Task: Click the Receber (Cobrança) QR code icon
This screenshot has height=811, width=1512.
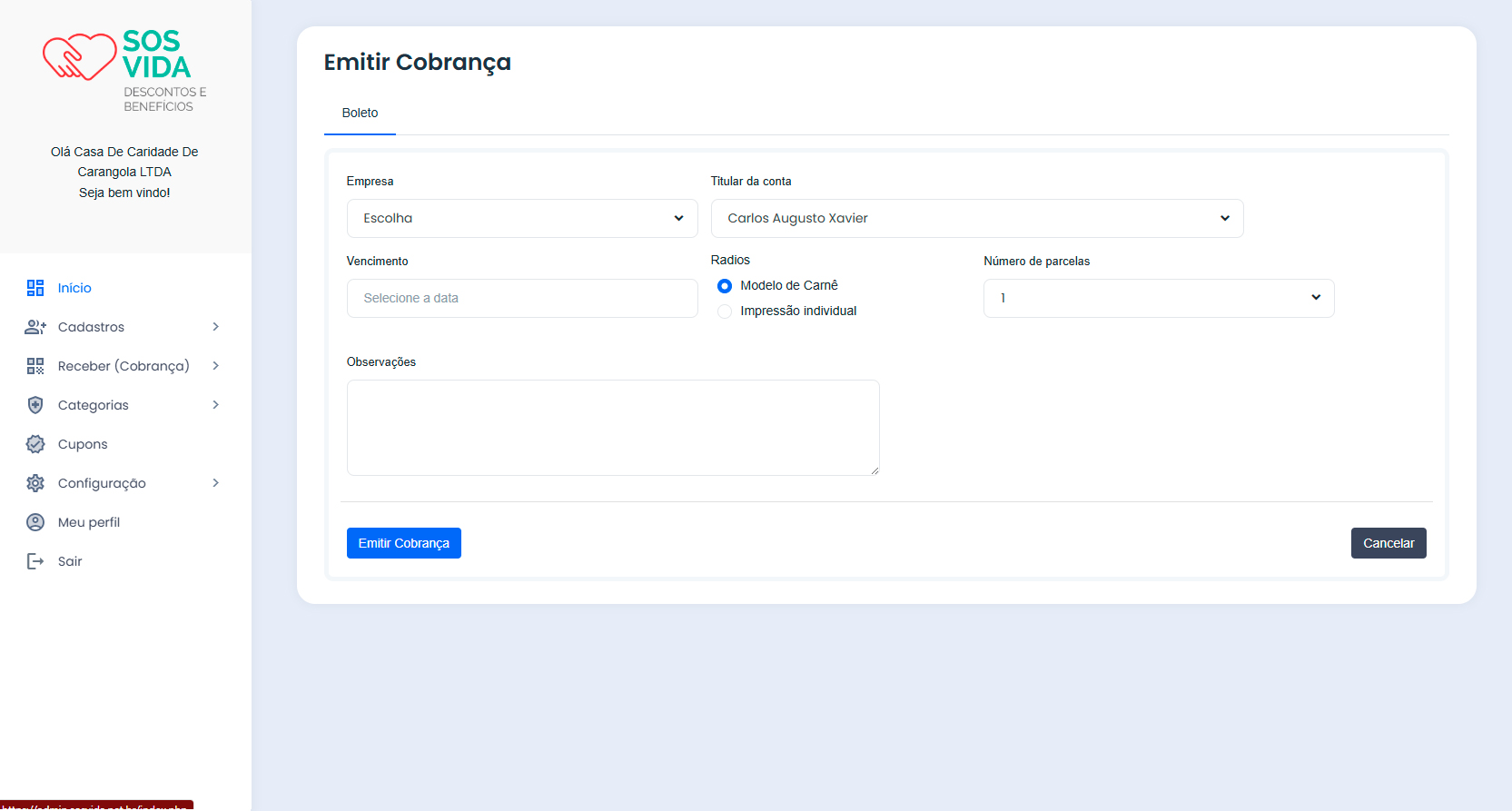Action: click(35, 366)
